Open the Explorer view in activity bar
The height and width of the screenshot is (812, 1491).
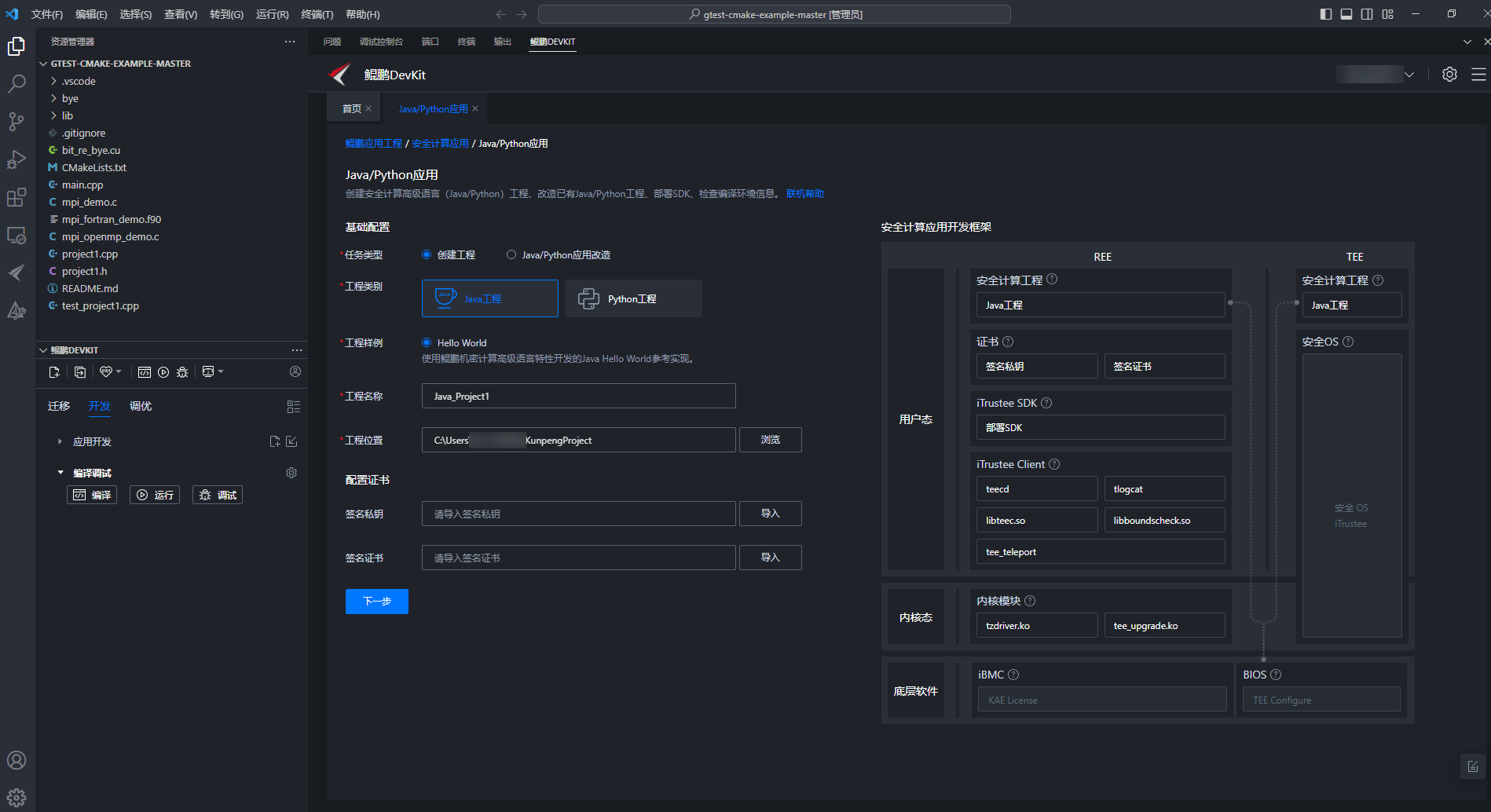coord(16,47)
